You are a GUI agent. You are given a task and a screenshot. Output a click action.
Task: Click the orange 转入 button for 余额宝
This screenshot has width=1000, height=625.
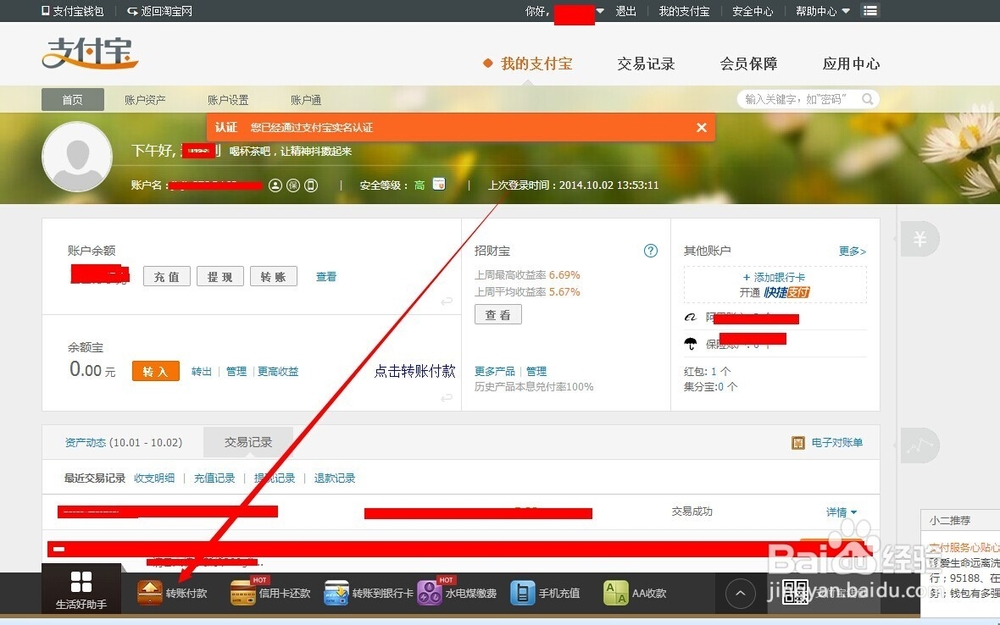[x=156, y=371]
